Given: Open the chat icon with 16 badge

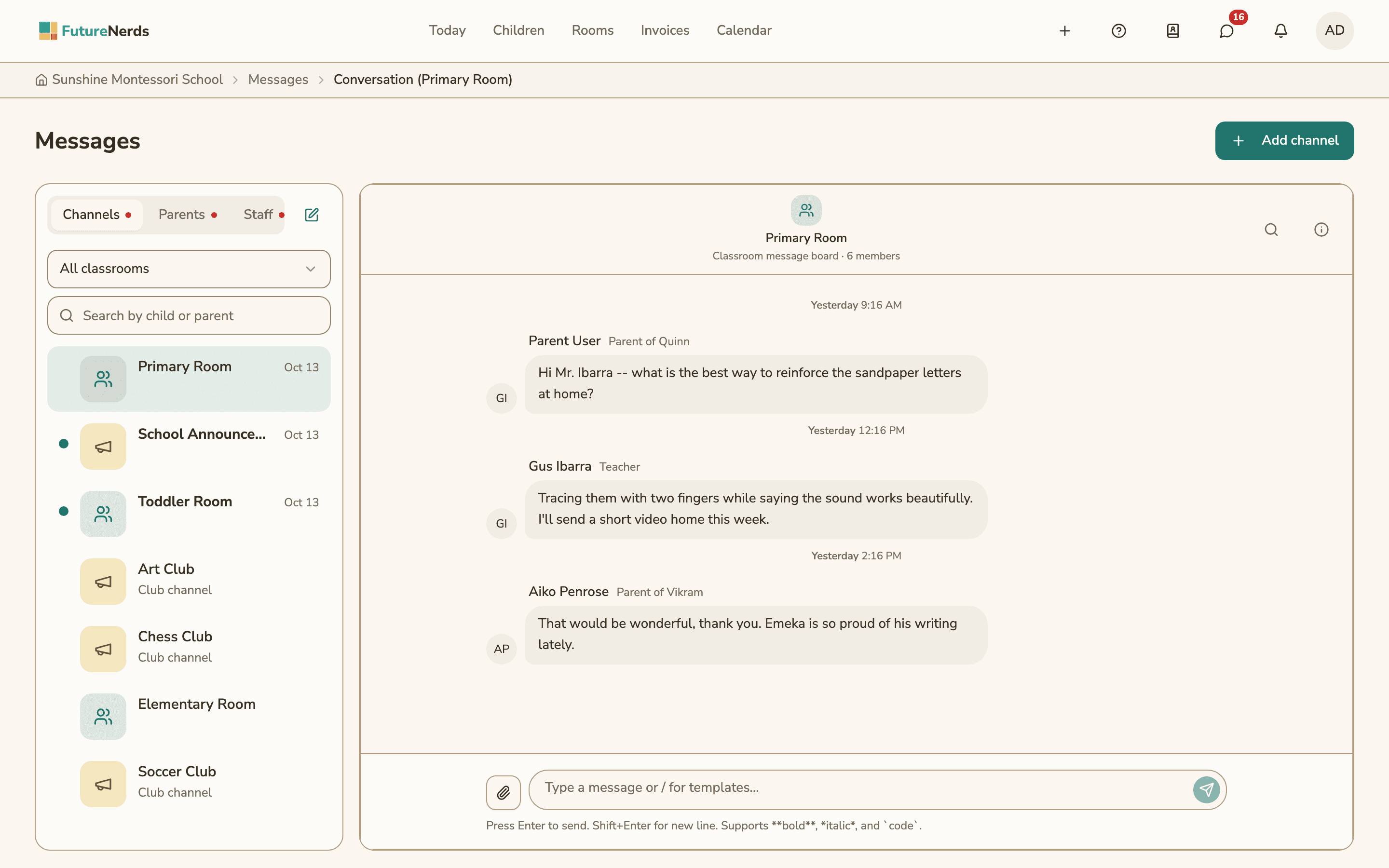Looking at the screenshot, I should pos(1226,31).
